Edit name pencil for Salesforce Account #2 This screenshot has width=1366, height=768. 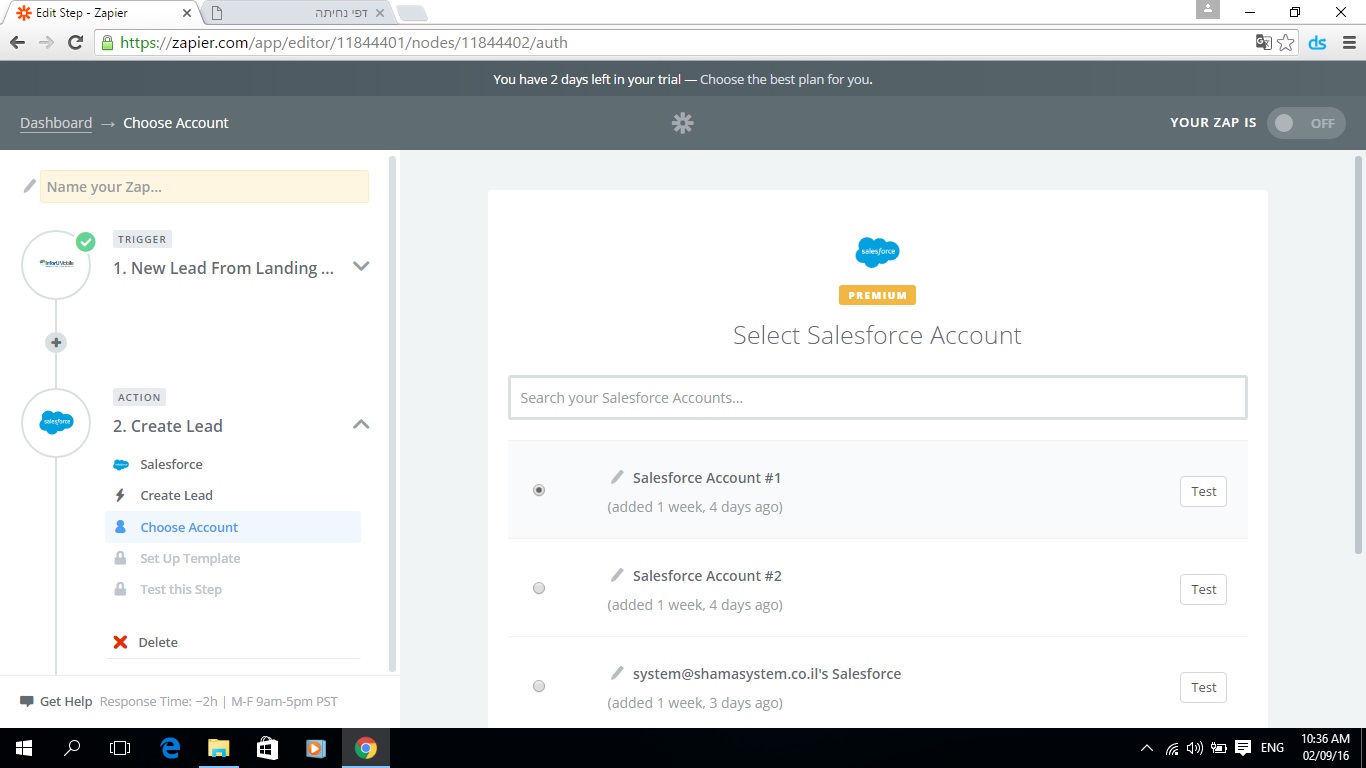click(x=617, y=575)
